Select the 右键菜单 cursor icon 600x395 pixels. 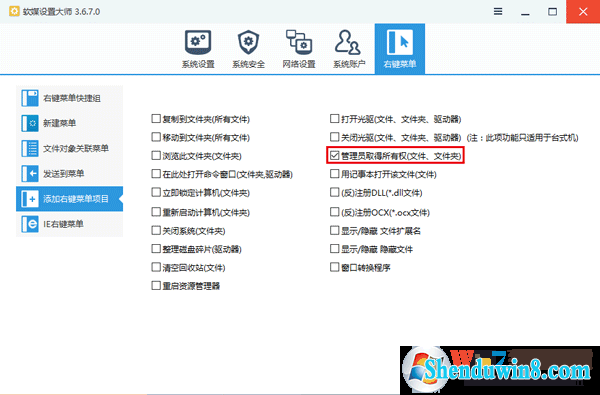[399, 42]
